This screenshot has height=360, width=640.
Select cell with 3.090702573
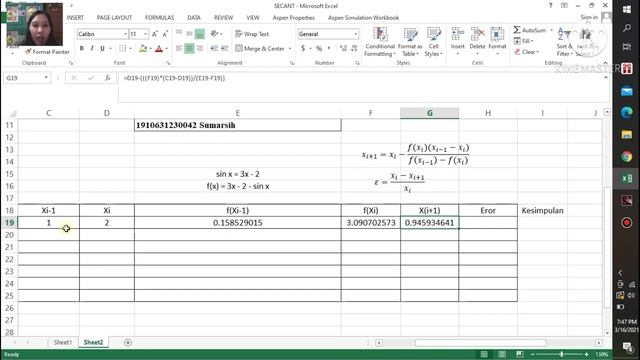pyautogui.click(x=371, y=223)
